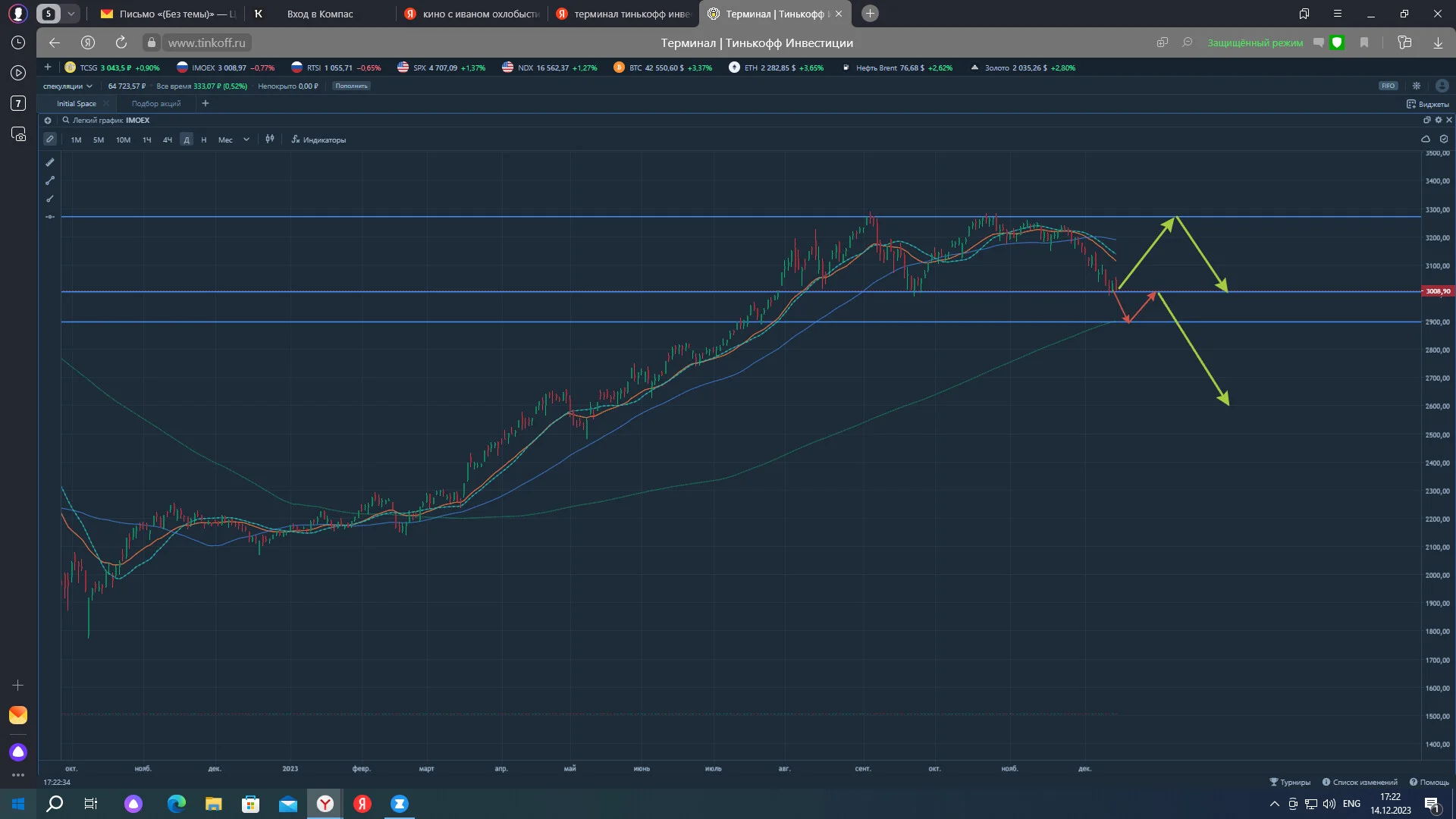Viewport: 1456px width, 819px height.
Task: Bookmark this page in browser
Action: click(1364, 43)
